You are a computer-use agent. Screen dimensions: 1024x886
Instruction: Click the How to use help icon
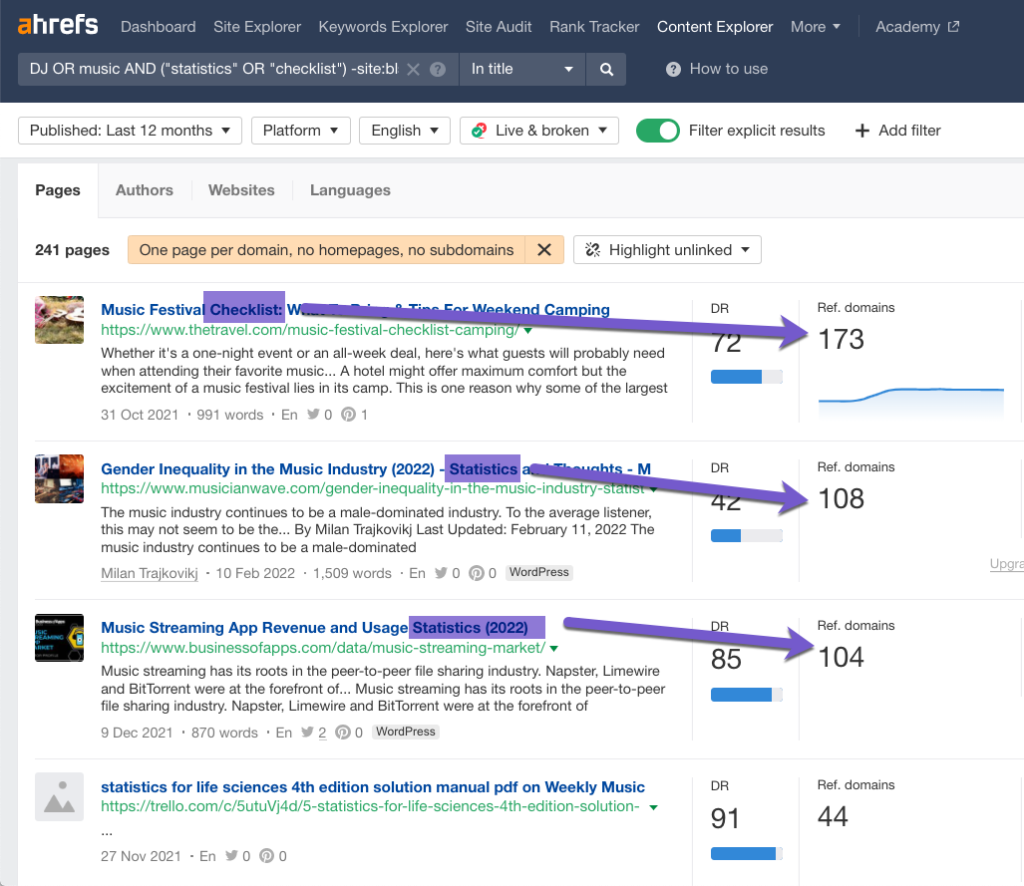[673, 69]
